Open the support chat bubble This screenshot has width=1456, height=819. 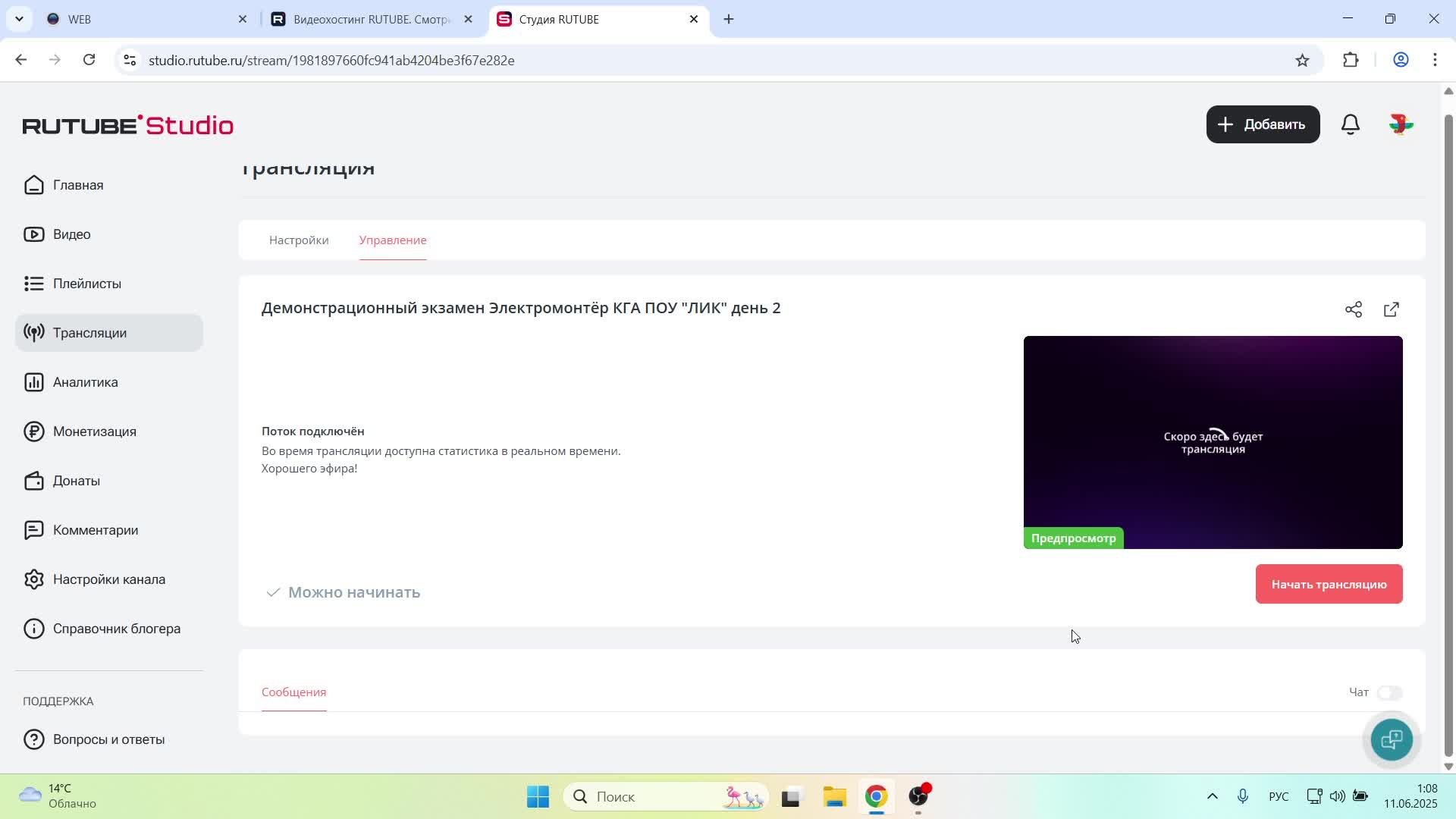[1392, 739]
